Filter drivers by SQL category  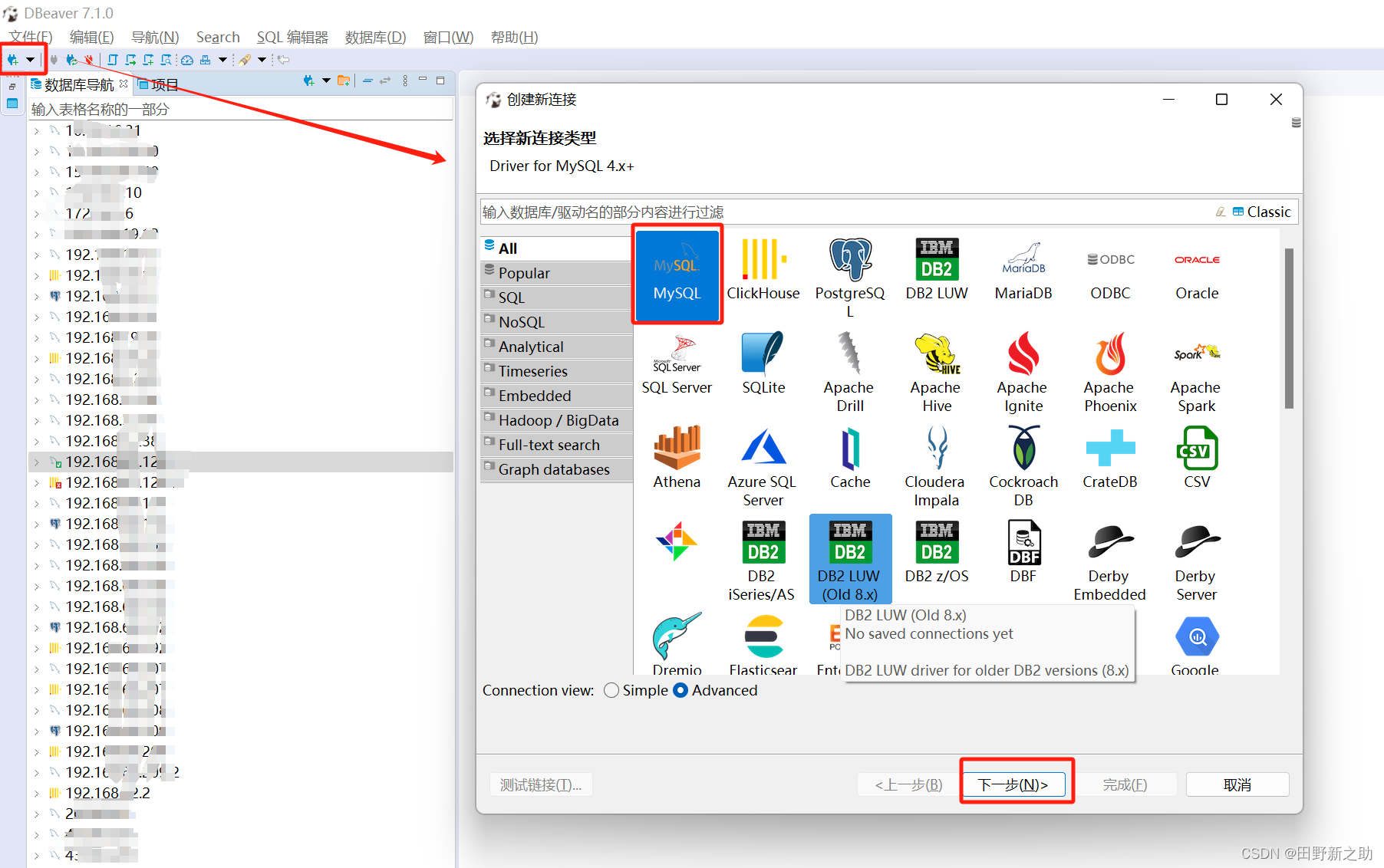pos(557,298)
